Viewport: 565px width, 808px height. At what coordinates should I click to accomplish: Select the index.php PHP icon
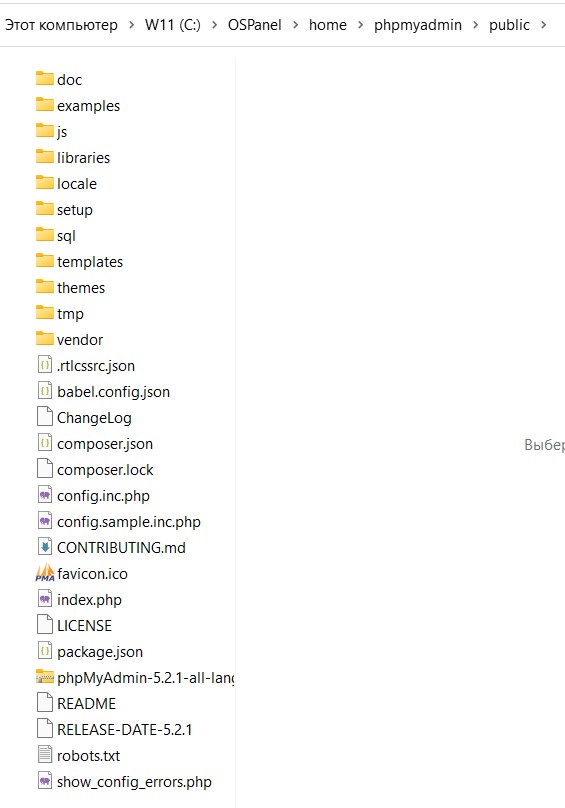45,599
